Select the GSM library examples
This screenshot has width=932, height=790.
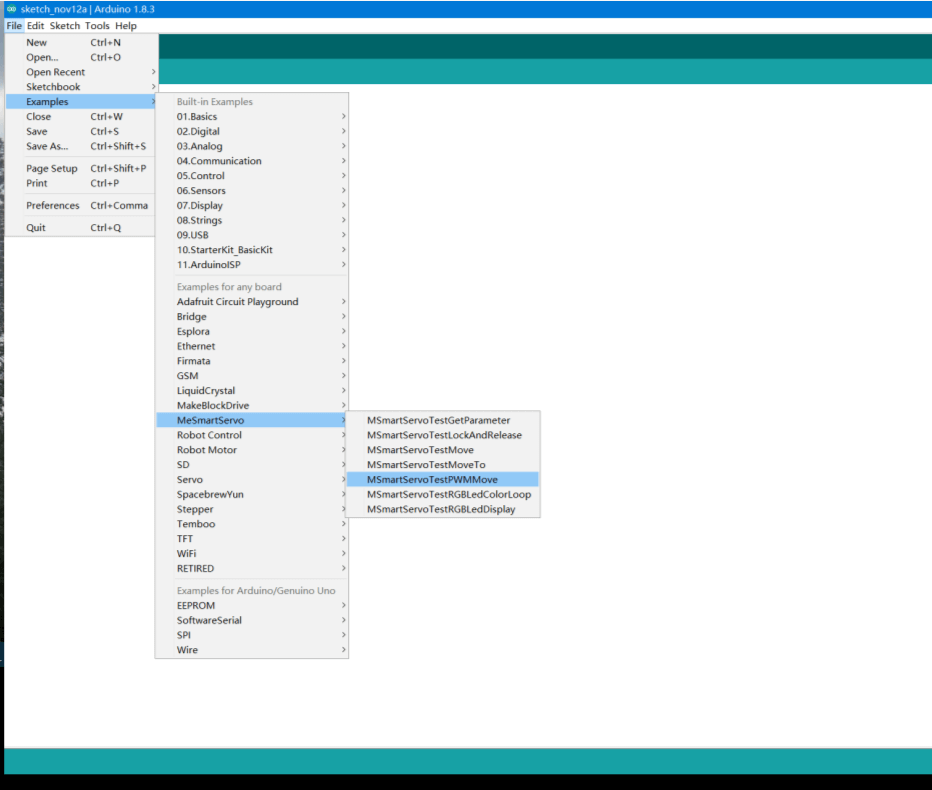click(x=252, y=376)
